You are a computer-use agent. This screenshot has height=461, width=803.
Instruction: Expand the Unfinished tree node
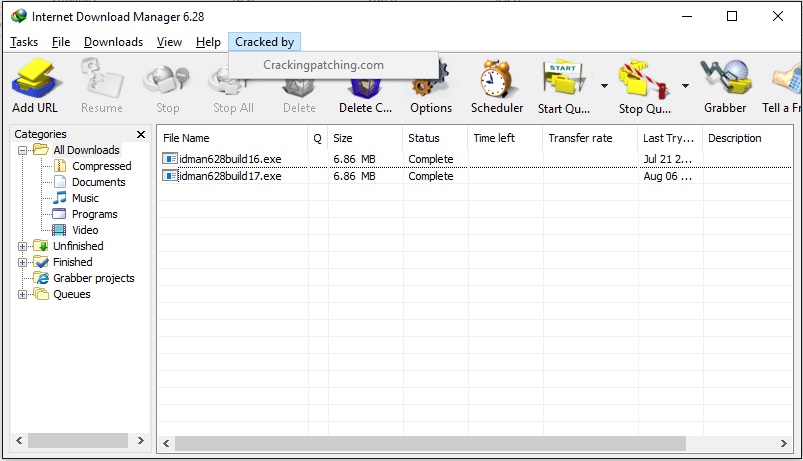point(23,246)
